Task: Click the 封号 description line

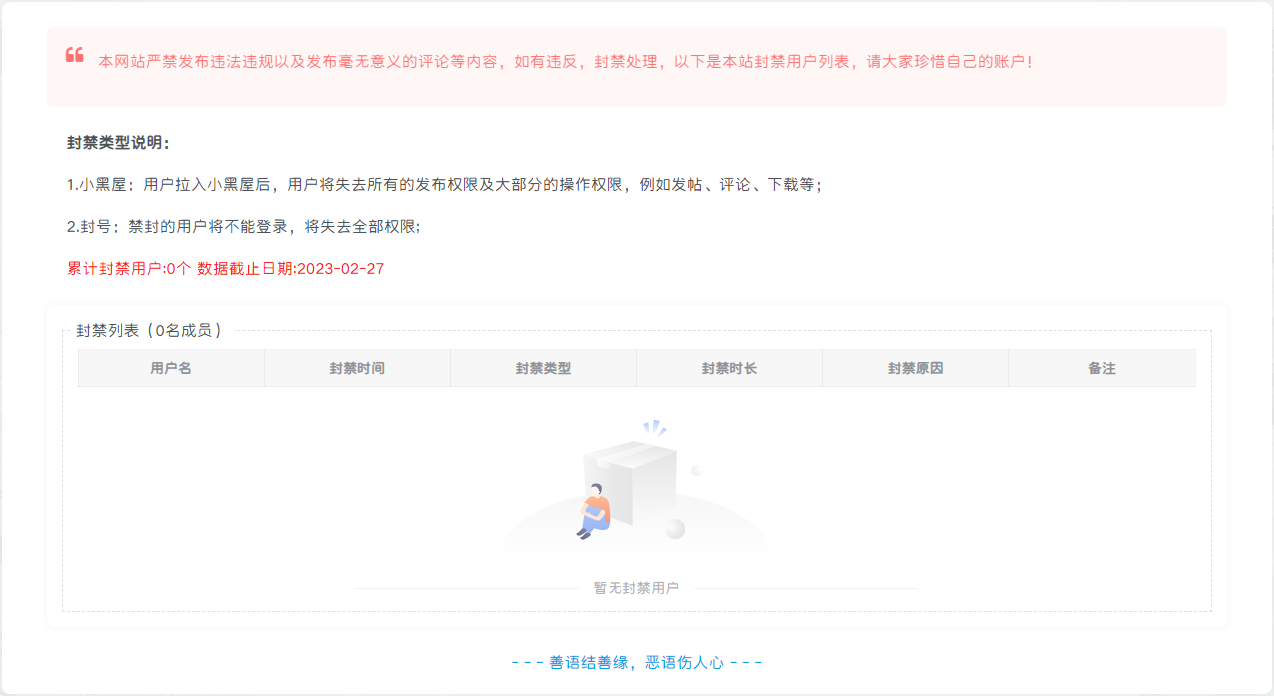Action: point(243,227)
